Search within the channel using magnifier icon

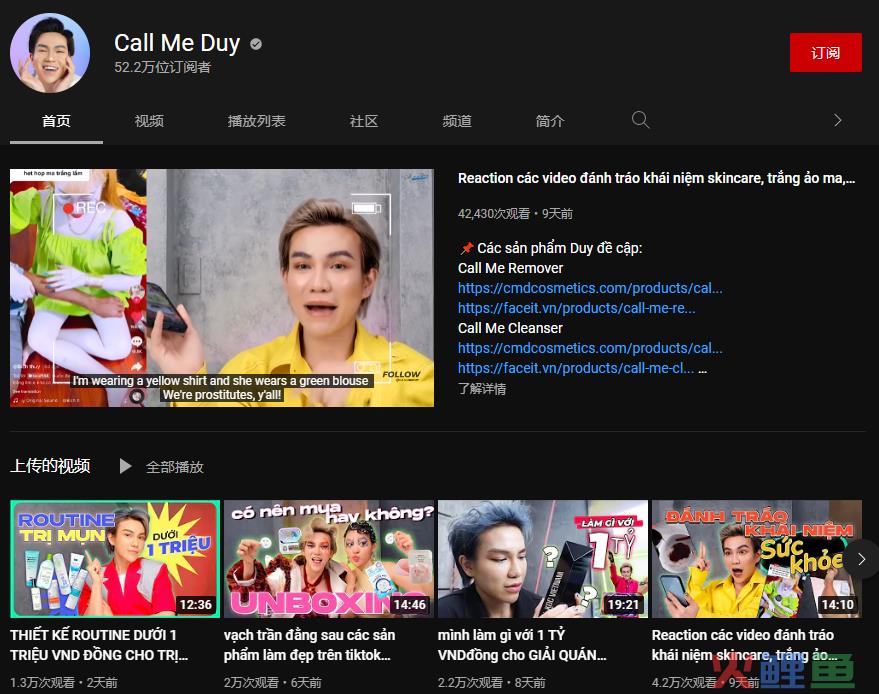point(640,120)
